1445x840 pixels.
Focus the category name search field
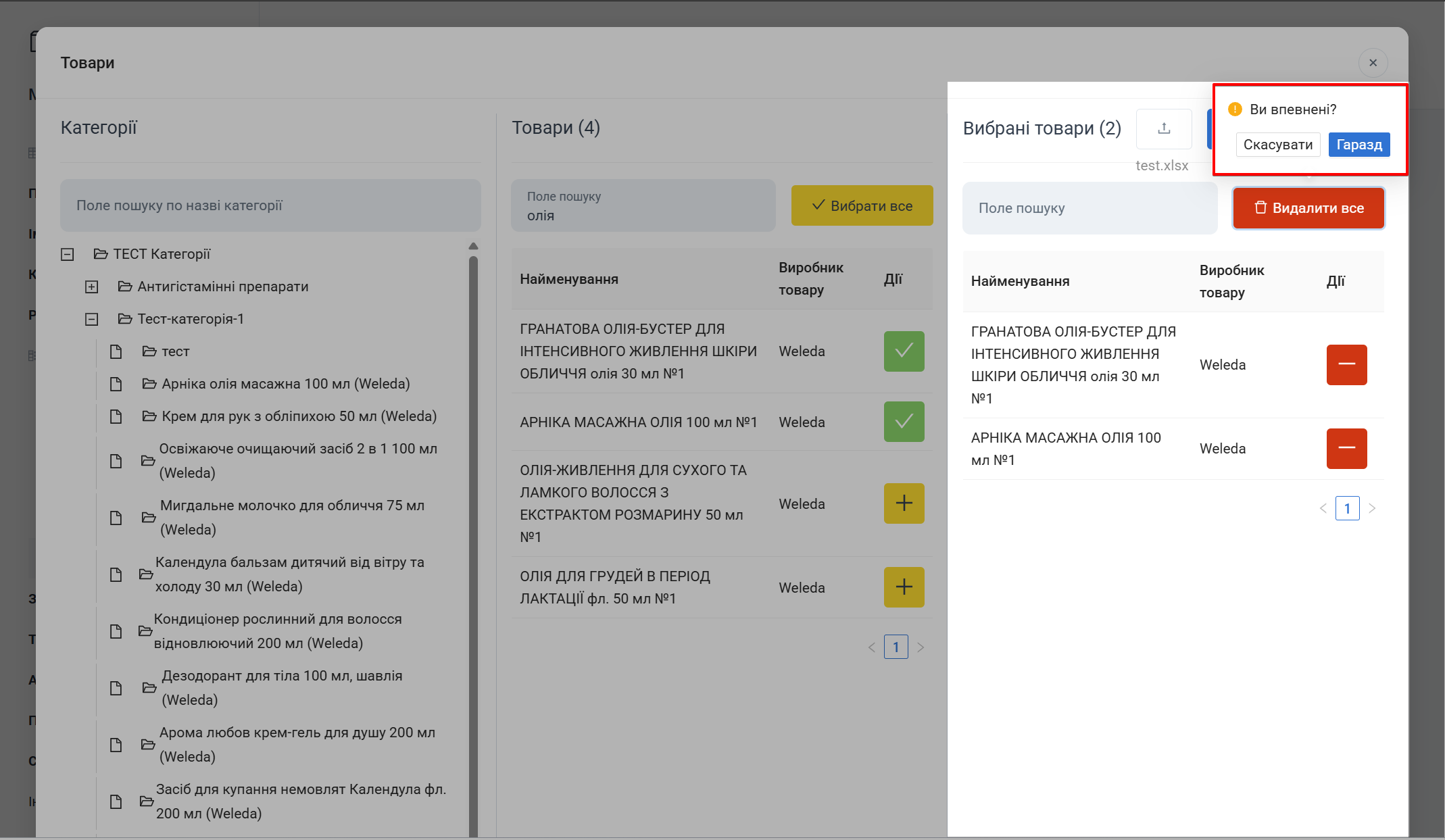click(x=270, y=205)
